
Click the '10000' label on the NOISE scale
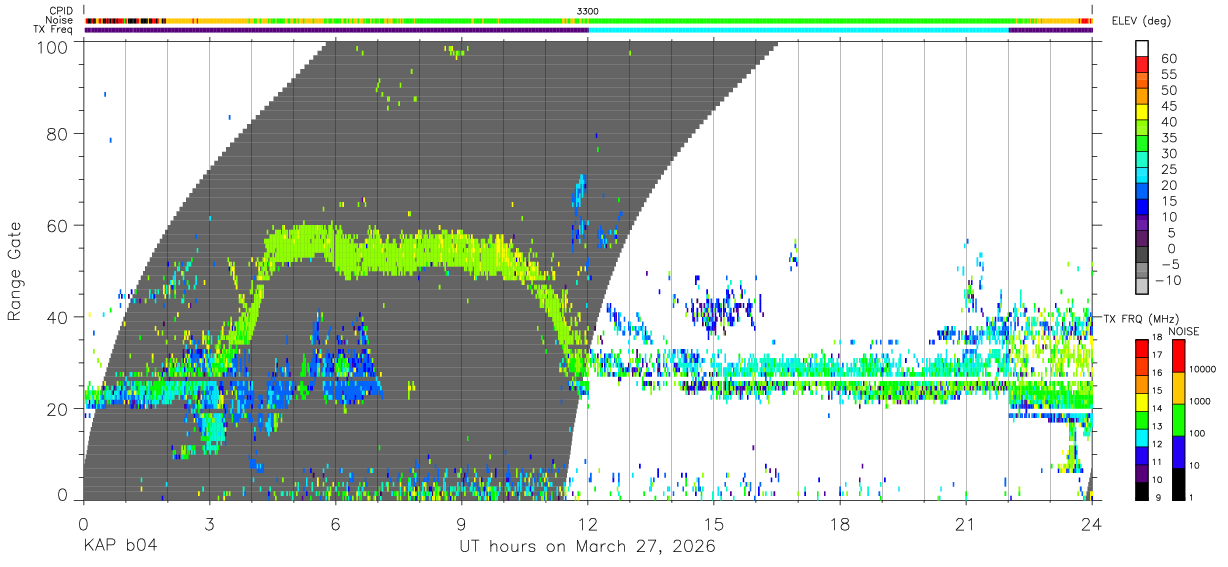click(x=1205, y=369)
